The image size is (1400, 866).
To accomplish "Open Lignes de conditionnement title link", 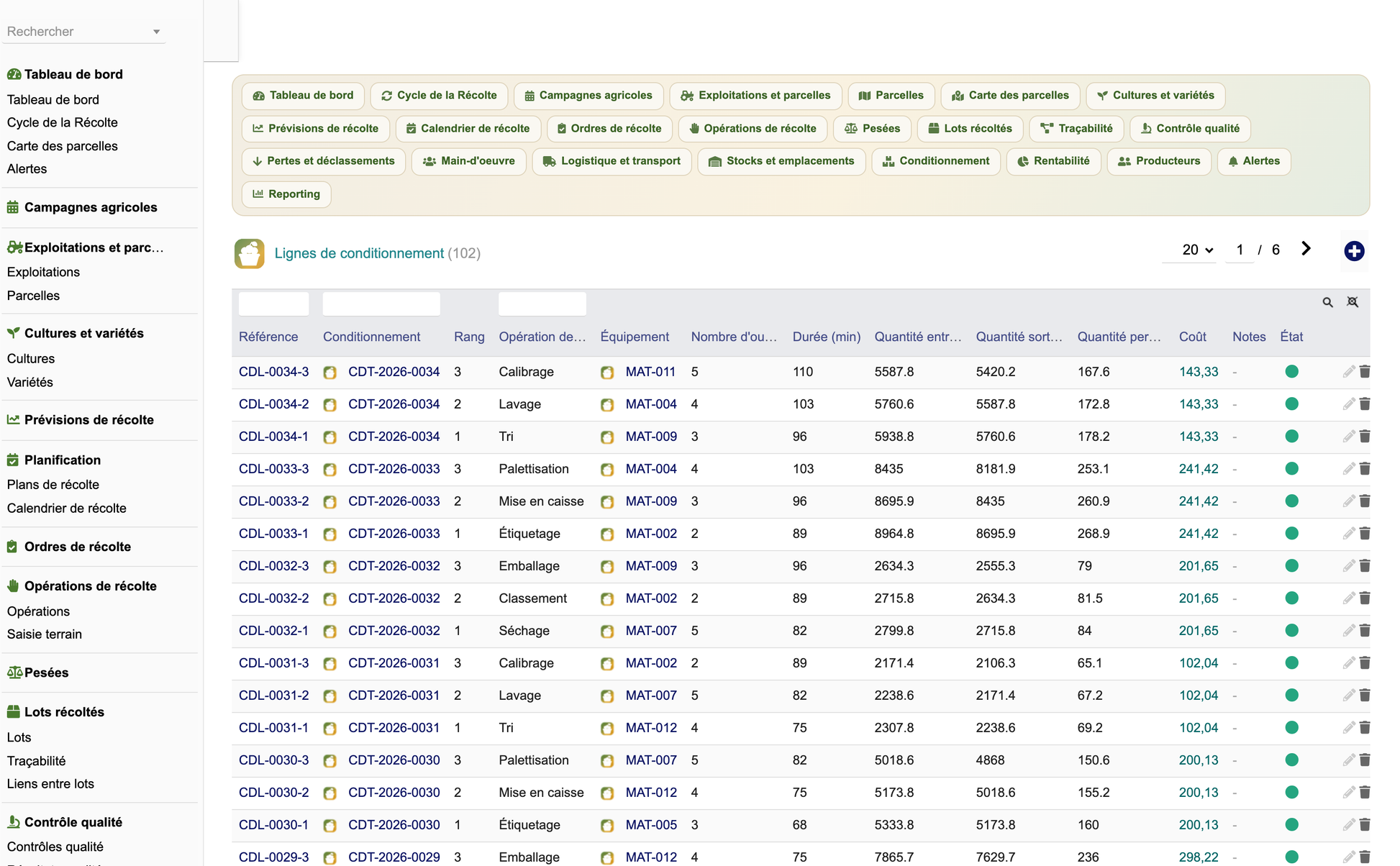I will [359, 253].
